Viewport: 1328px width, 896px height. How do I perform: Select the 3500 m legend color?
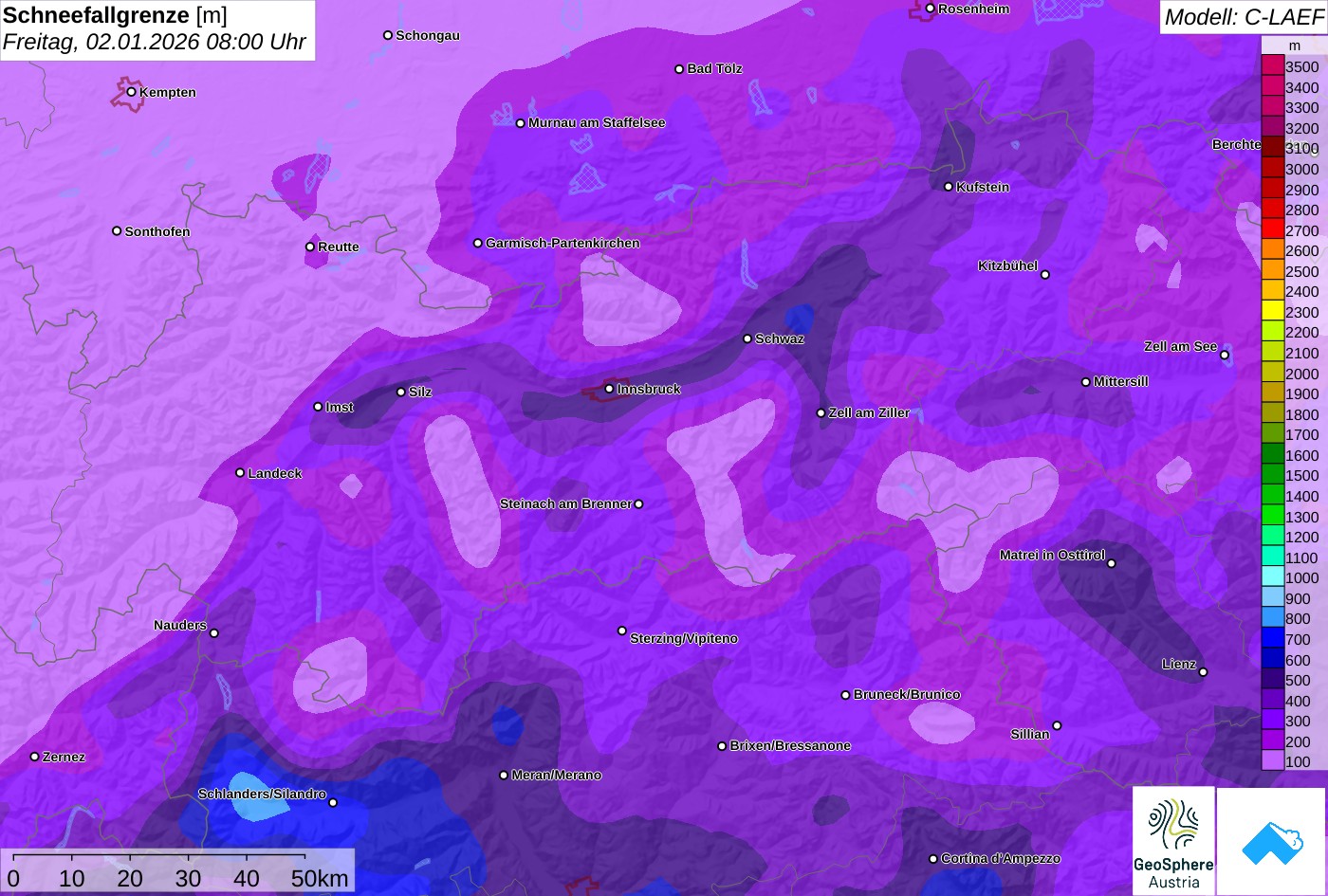(1272, 66)
